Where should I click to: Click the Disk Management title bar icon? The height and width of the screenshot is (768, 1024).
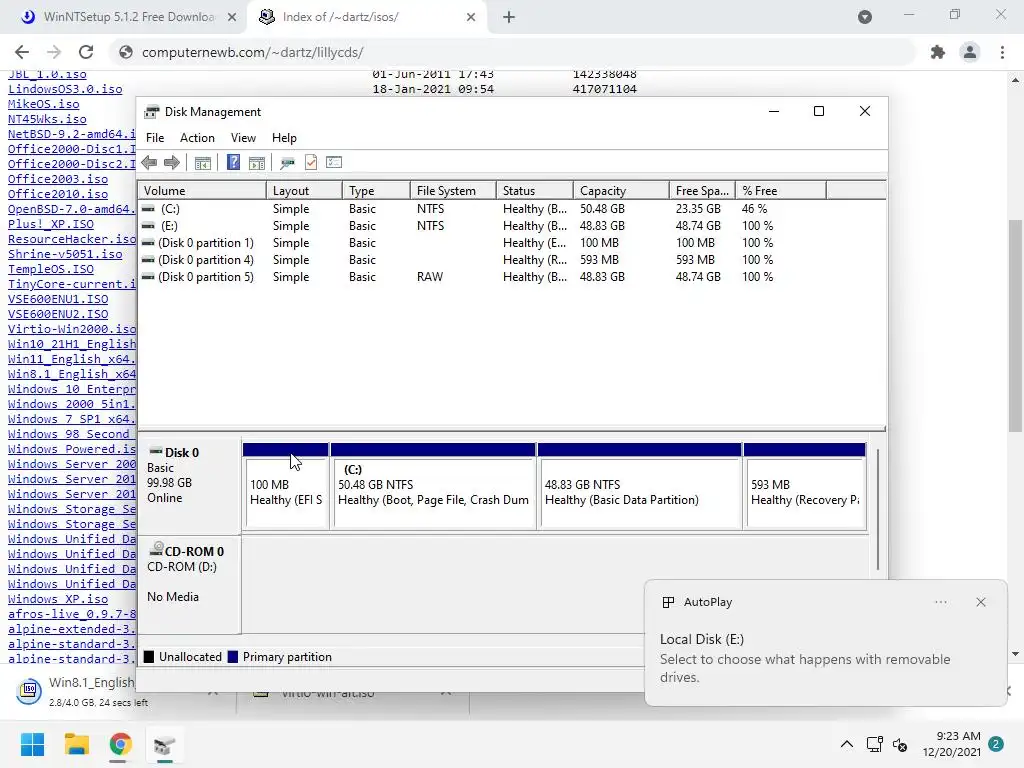[x=152, y=112]
